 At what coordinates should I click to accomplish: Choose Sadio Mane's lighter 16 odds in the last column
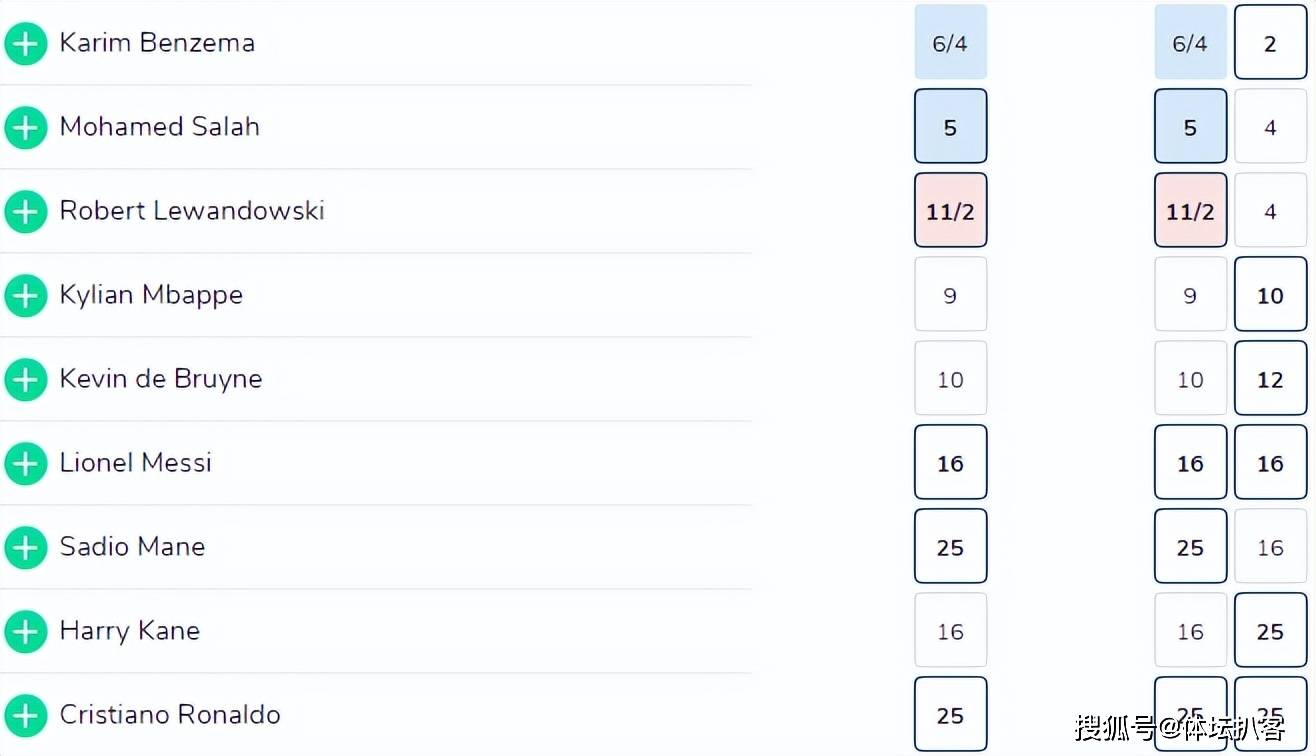(x=1270, y=547)
